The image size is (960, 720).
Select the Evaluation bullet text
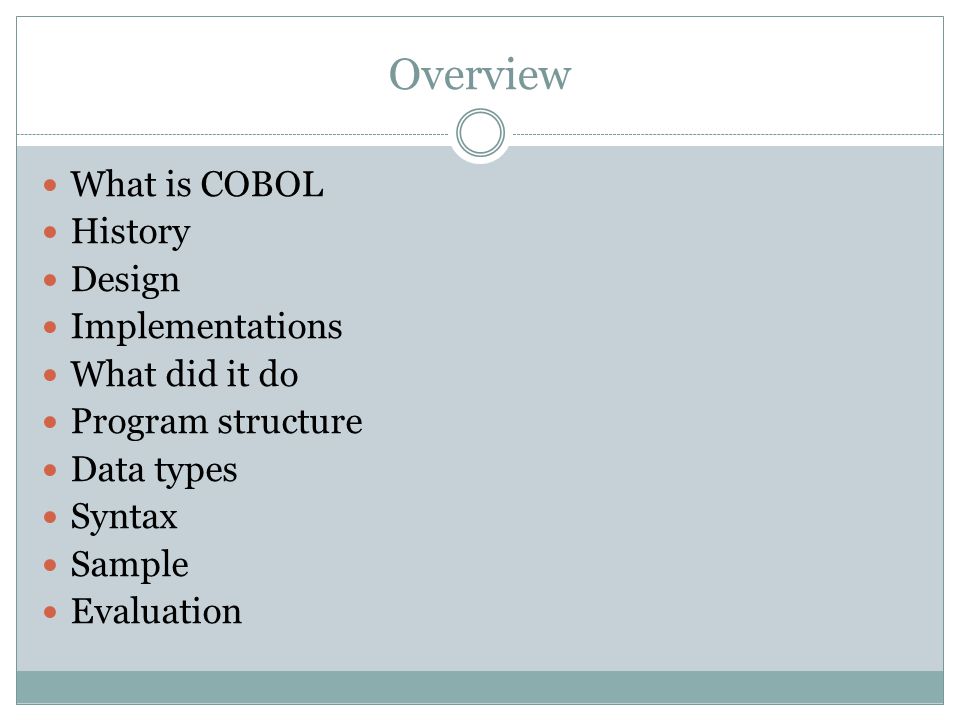(156, 612)
